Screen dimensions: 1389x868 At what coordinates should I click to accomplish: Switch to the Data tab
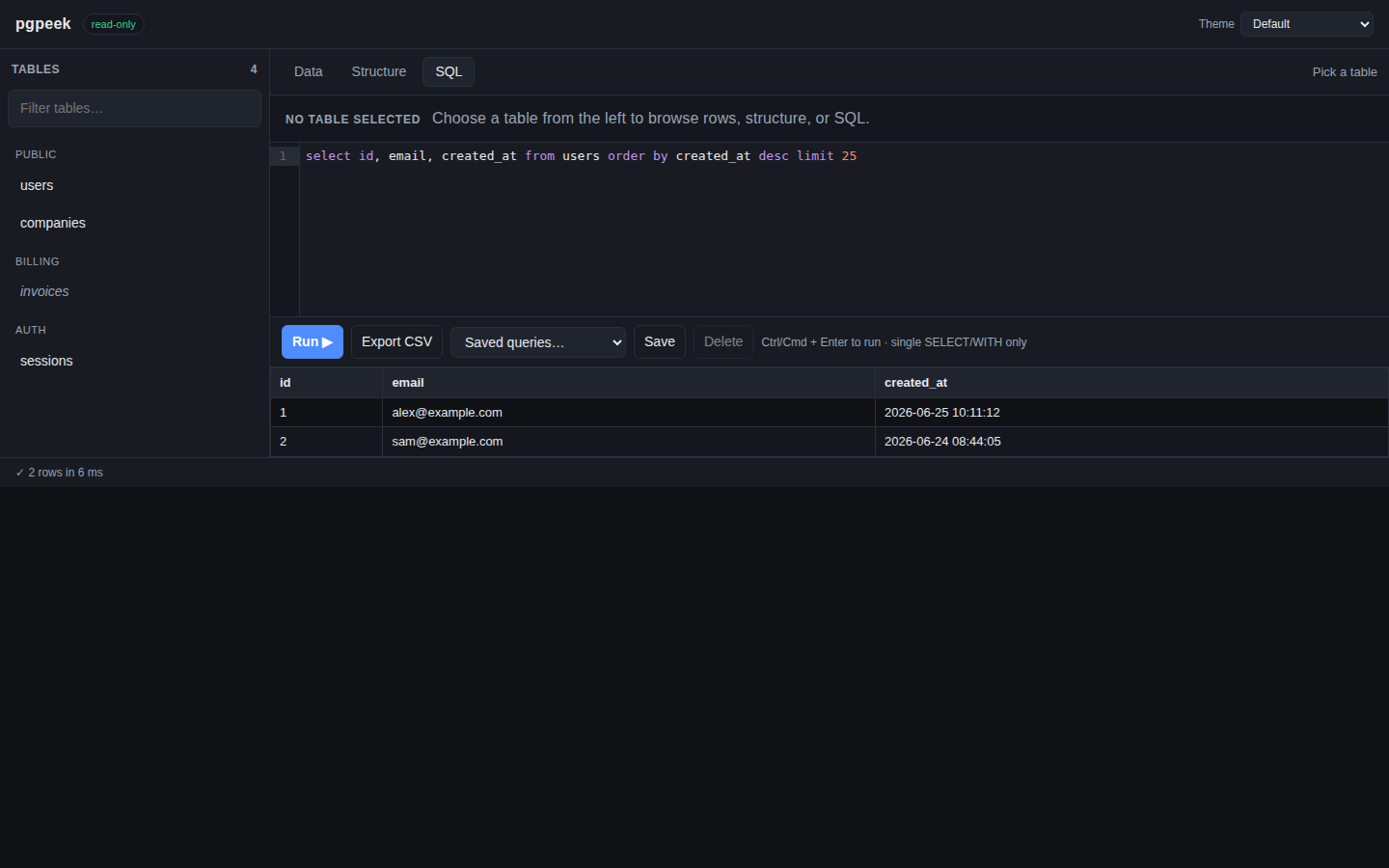point(309,72)
